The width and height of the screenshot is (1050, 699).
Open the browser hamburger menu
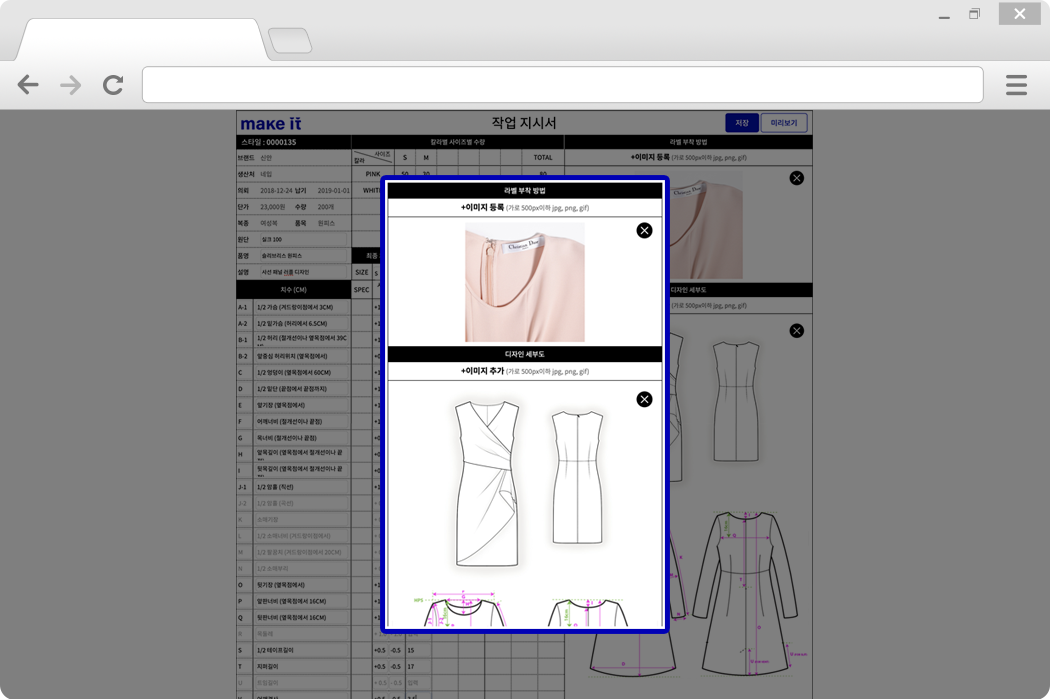point(1016,85)
